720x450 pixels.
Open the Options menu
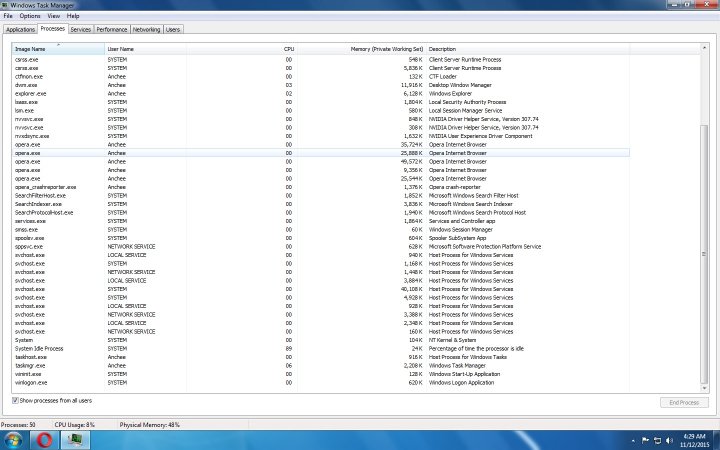click(30, 16)
